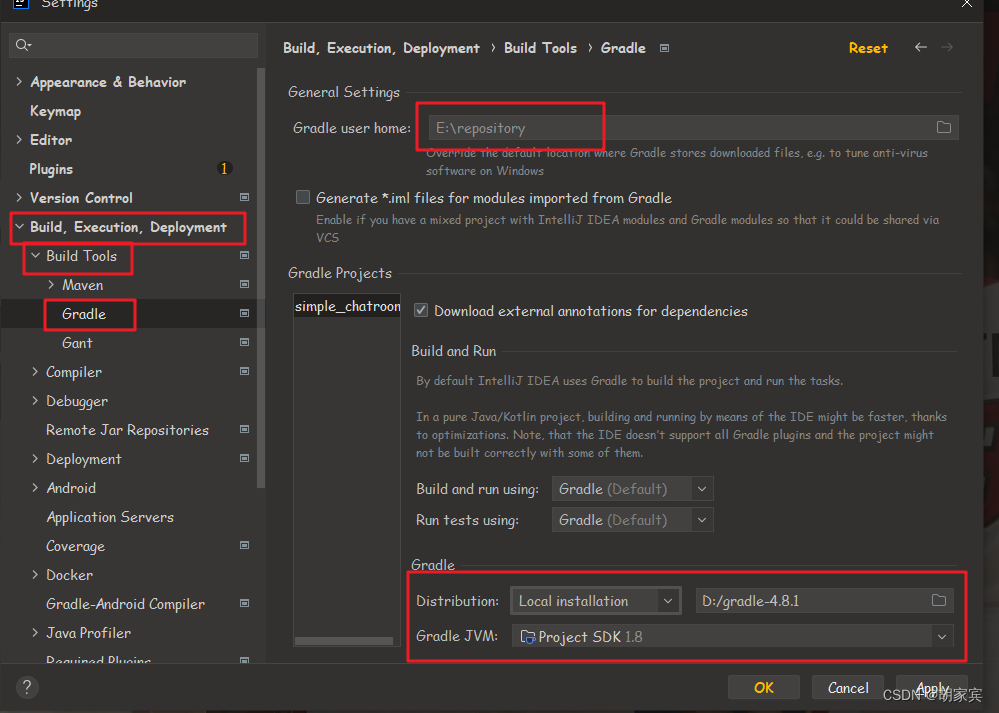This screenshot has height=713, width=999.
Task: Click the Reset link
Action: tap(867, 47)
